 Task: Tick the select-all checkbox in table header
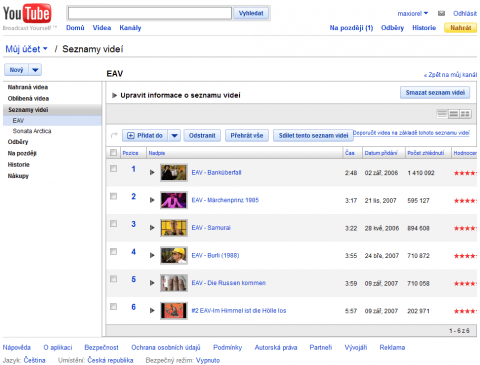(113, 153)
